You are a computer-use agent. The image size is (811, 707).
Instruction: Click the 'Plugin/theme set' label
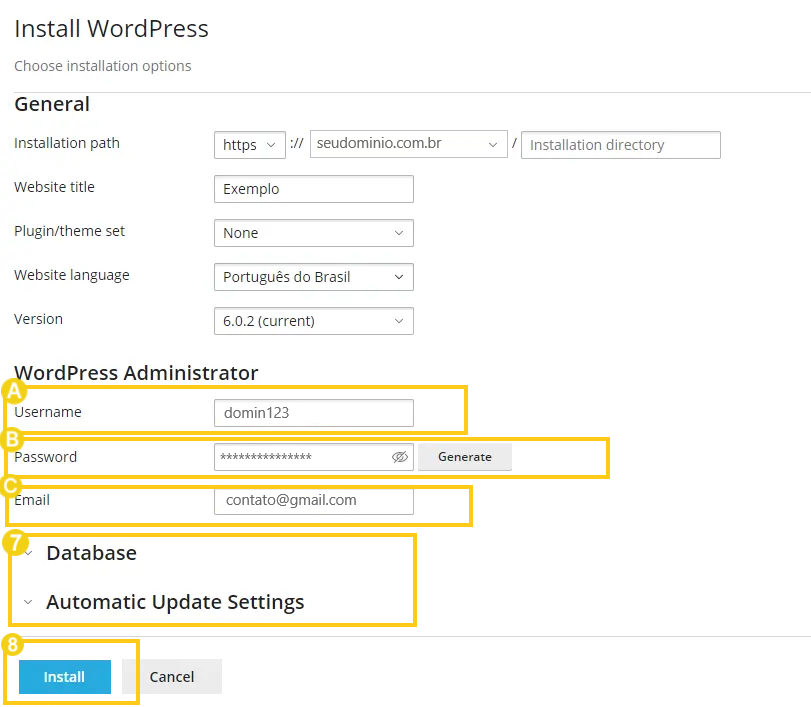[69, 231]
